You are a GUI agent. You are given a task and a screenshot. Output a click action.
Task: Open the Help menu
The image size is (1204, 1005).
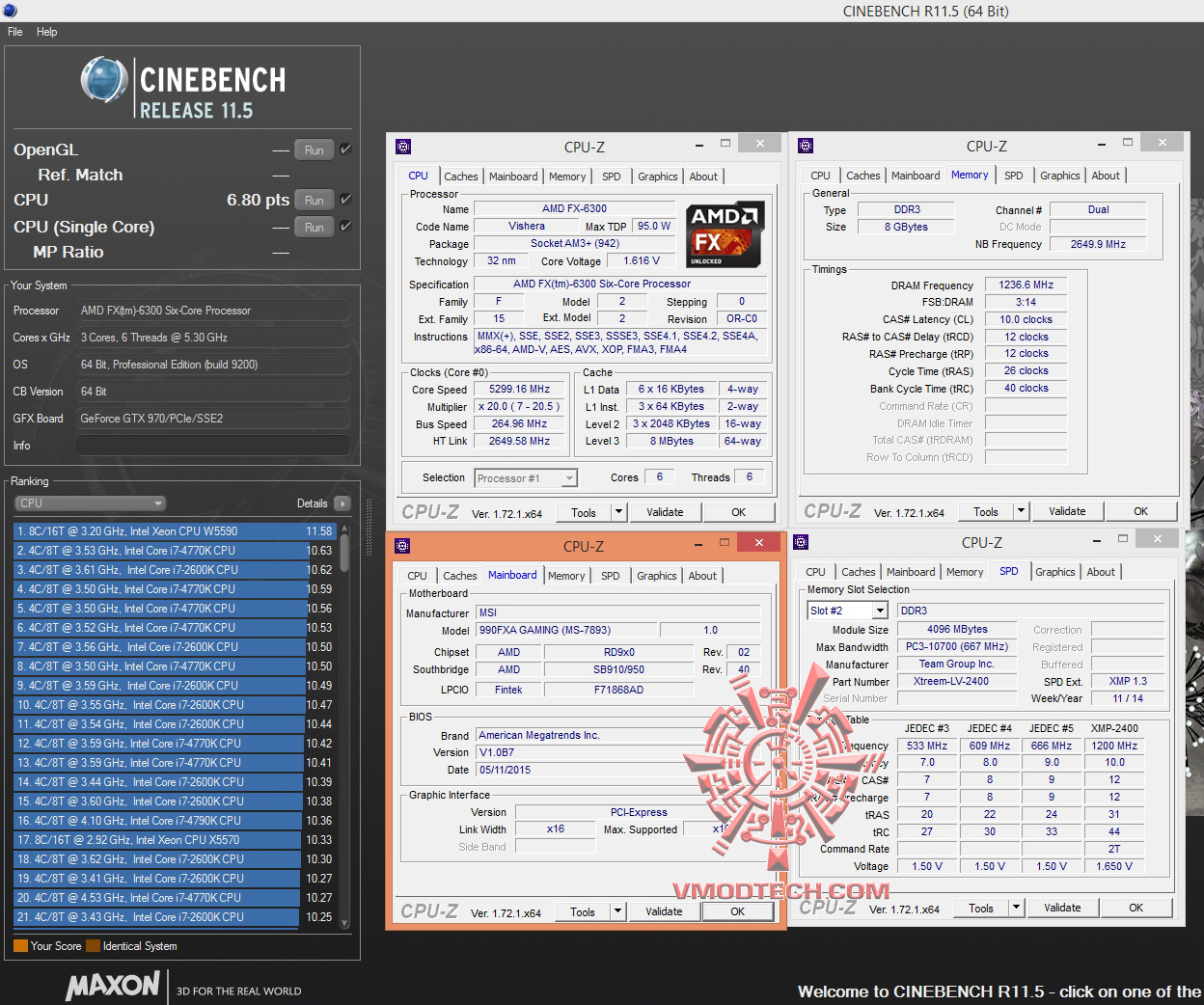(x=47, y=32)
